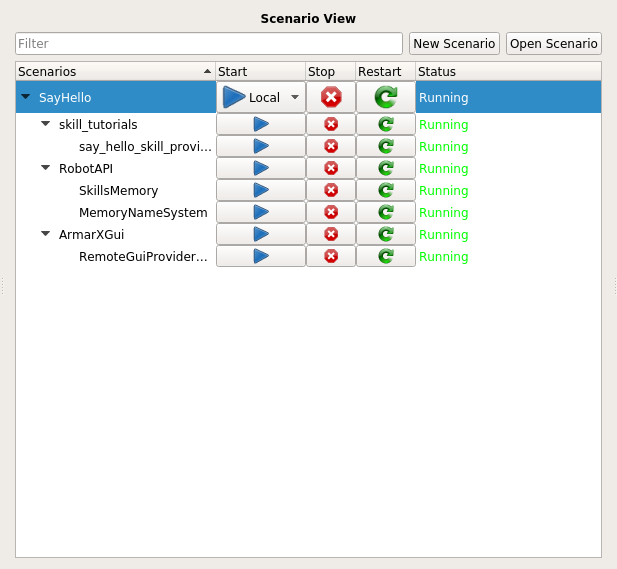Start the MemoryNameSystem component

point(261,212)
